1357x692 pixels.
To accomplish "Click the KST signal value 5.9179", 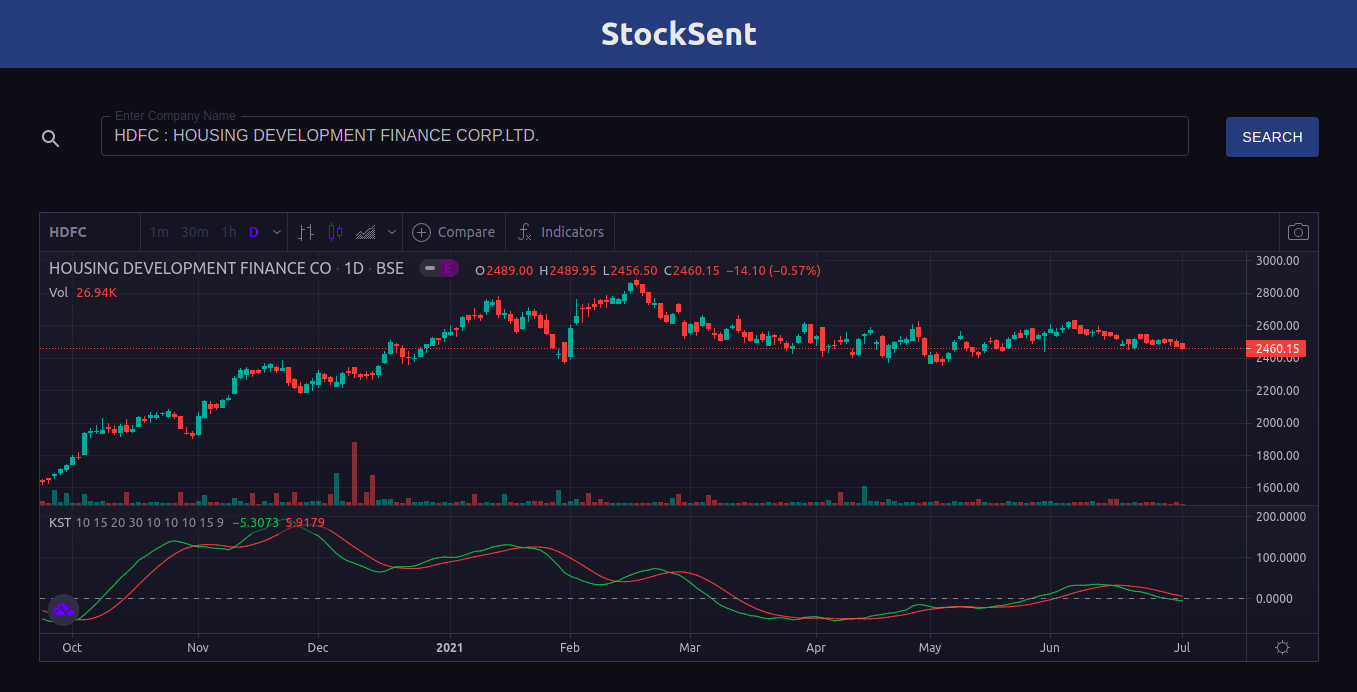I will point(305,522).
